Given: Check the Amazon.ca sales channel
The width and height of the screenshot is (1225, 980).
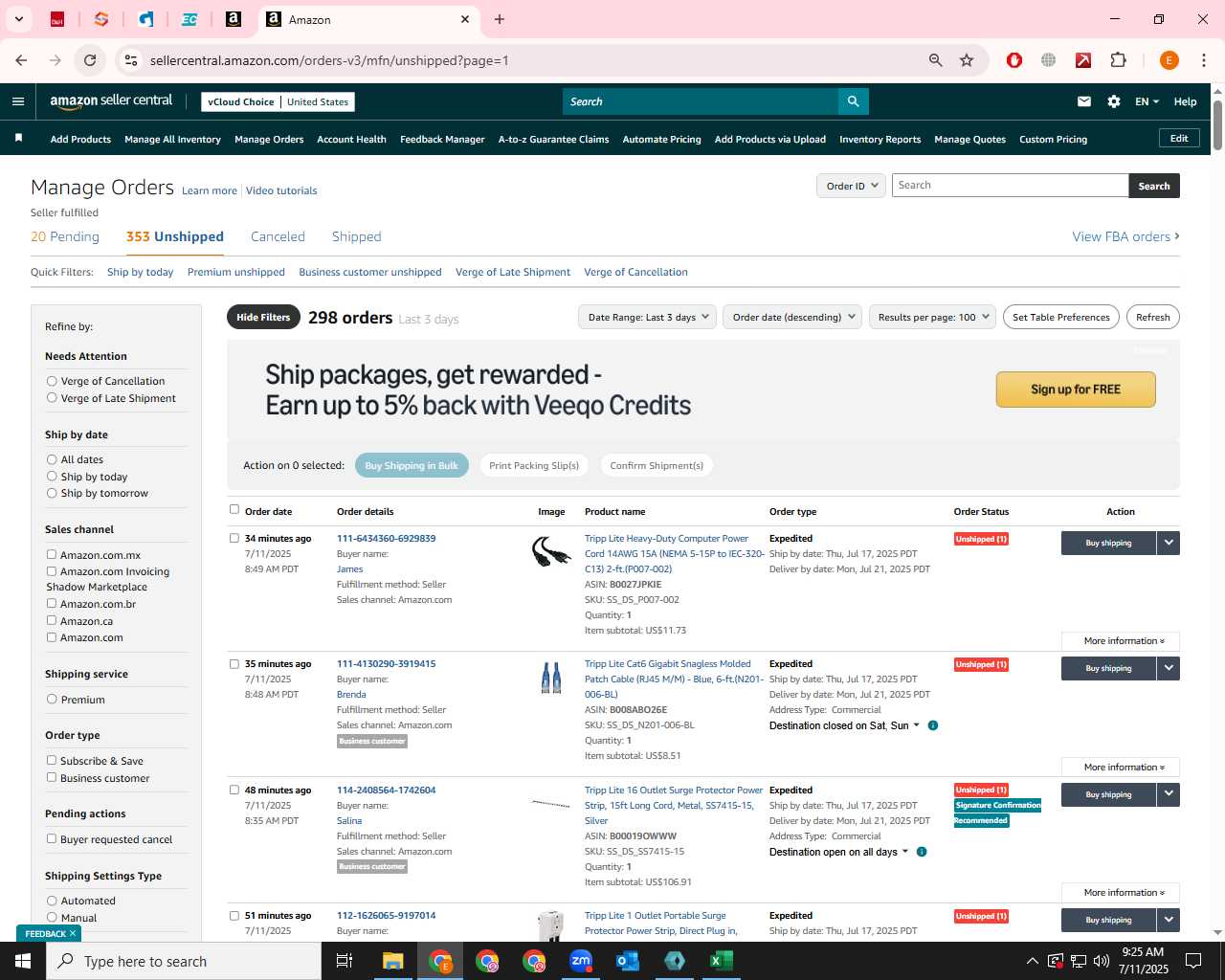Looking at the screenshot, I should click(52, 620).
